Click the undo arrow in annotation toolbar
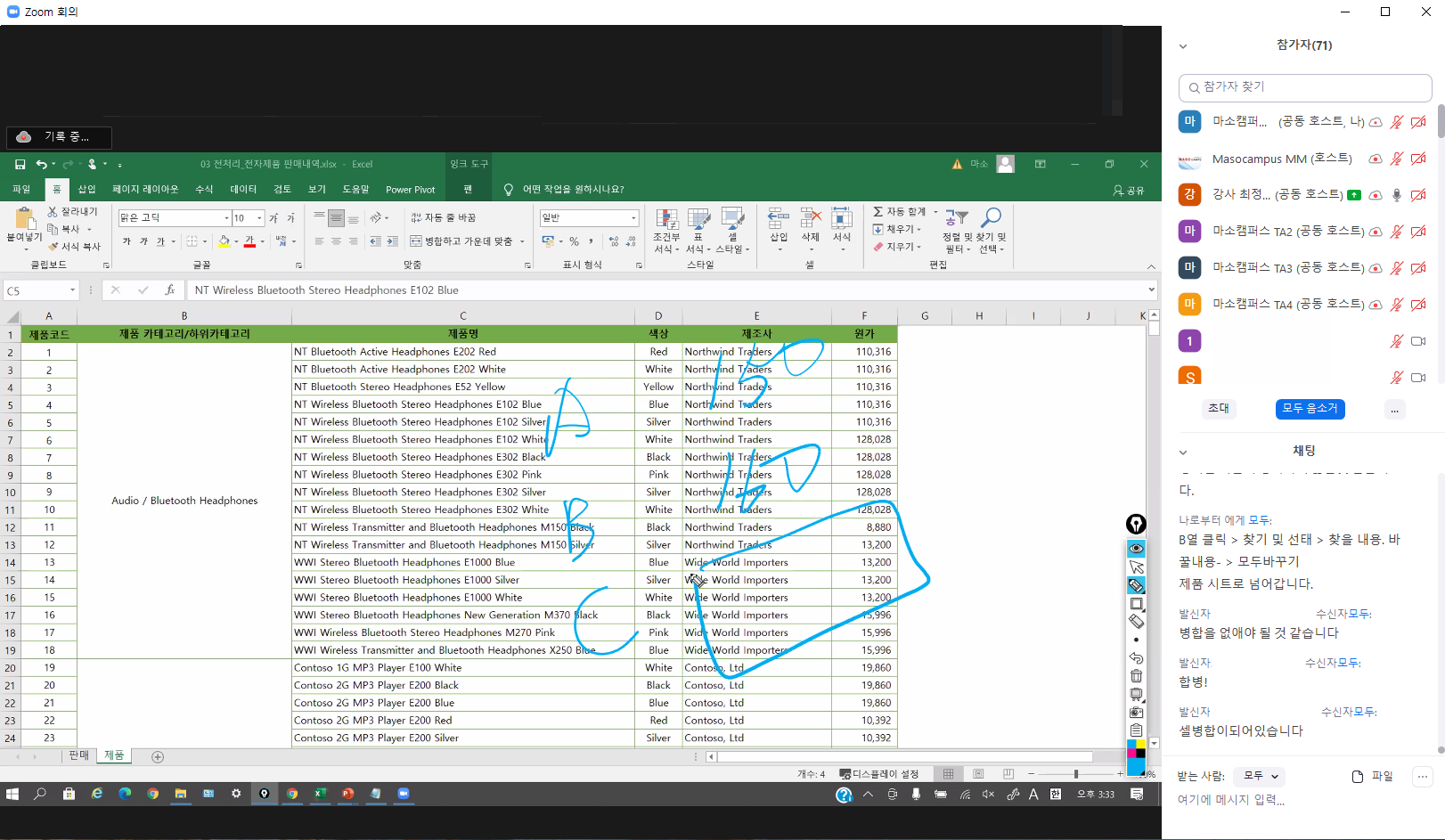 [x=1136, y=658]
